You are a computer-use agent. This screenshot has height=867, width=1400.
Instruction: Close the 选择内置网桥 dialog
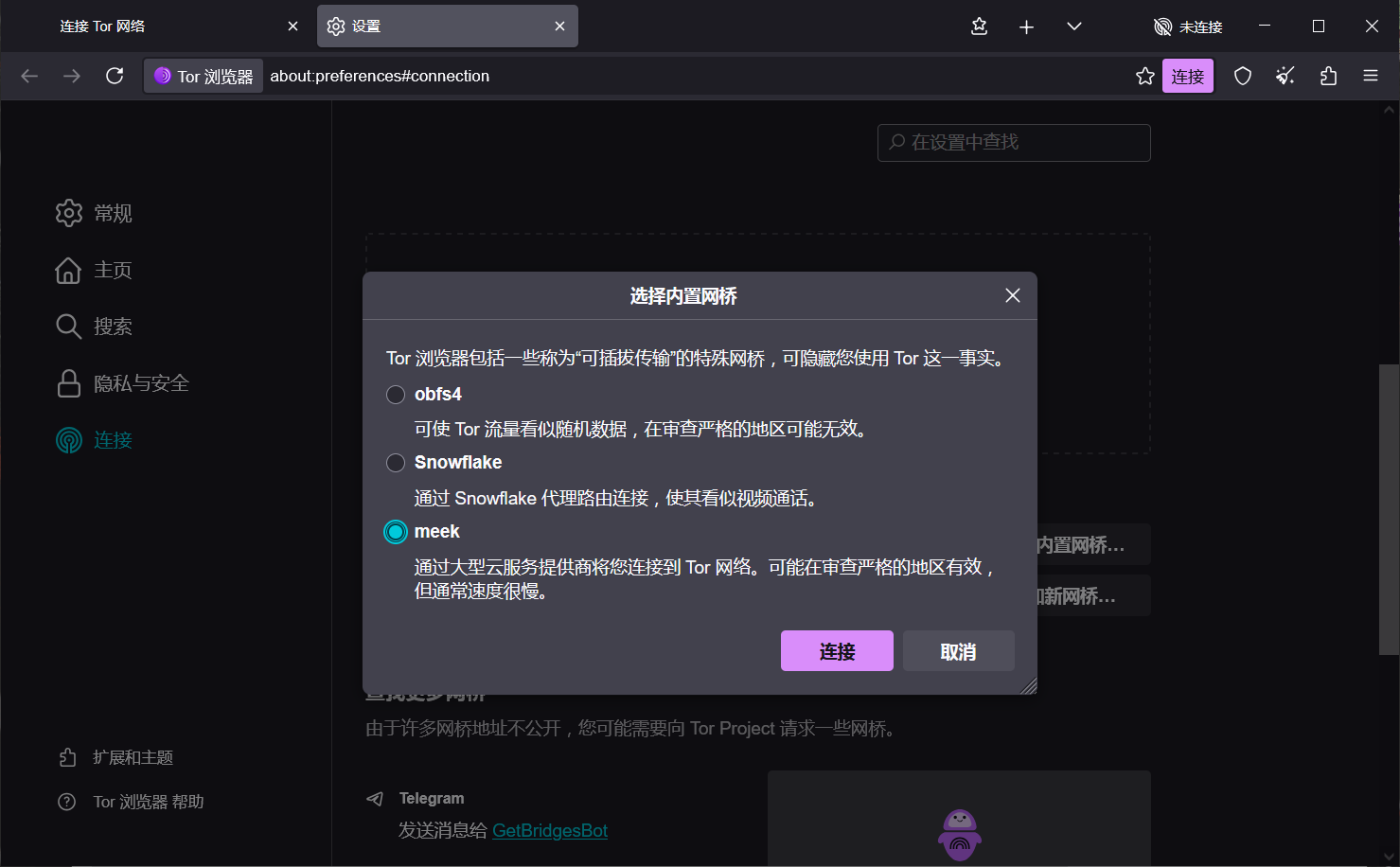pyautogui.click(x=1012, y=295)
